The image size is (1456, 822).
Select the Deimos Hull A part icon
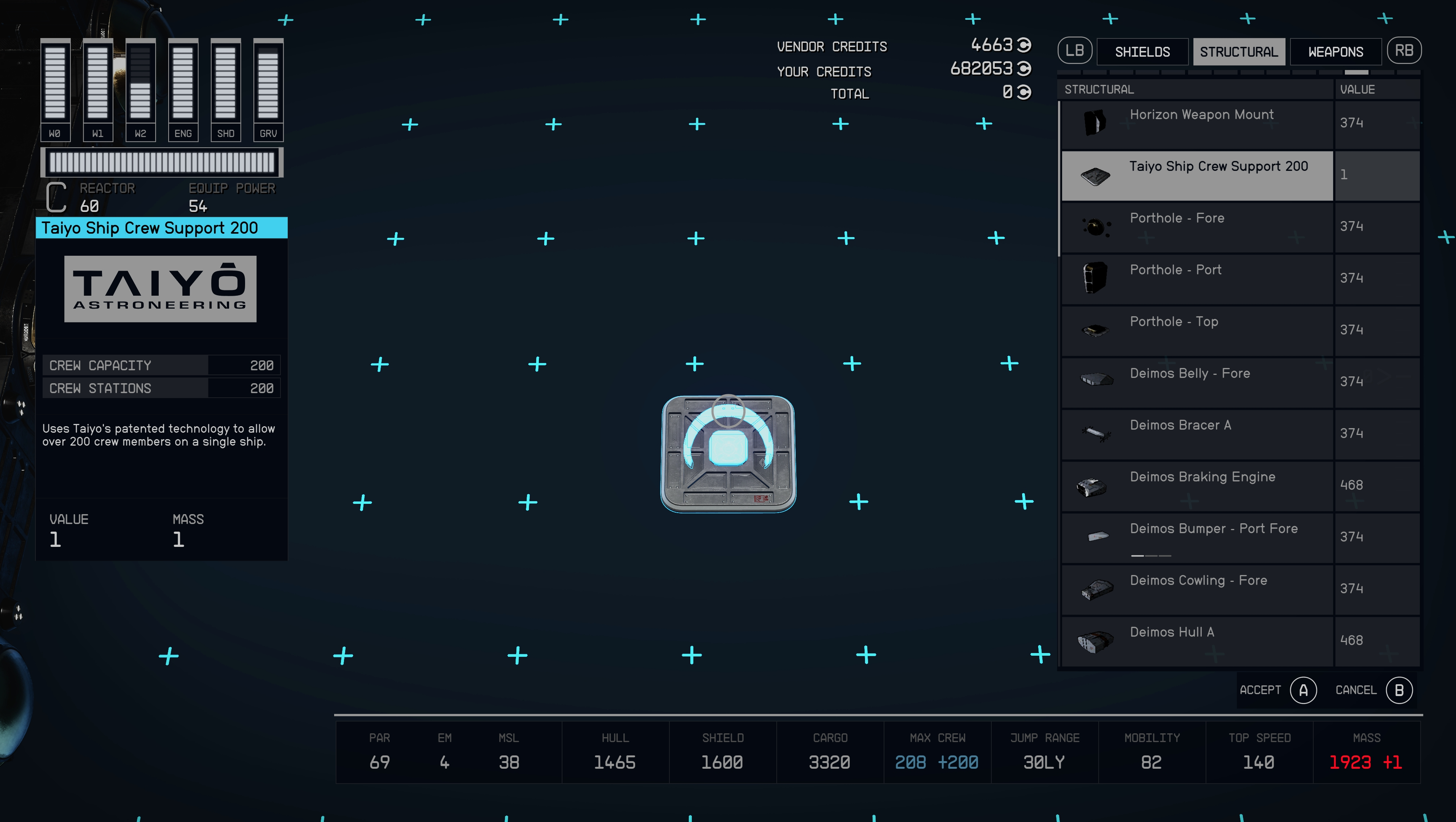(x=1095, y=642)
